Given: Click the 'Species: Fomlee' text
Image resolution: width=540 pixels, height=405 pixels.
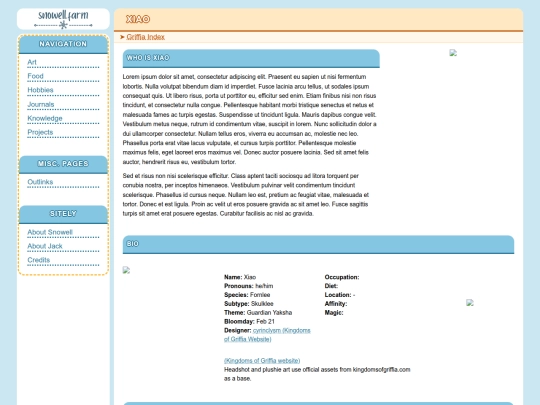Looking at the screenshot, I should (247, 295).
